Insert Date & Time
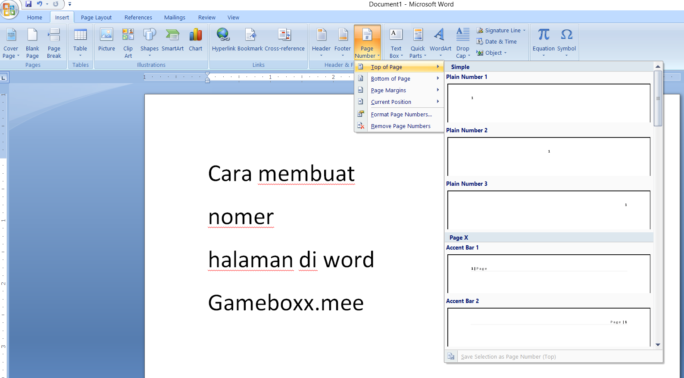 click(496, 41)
